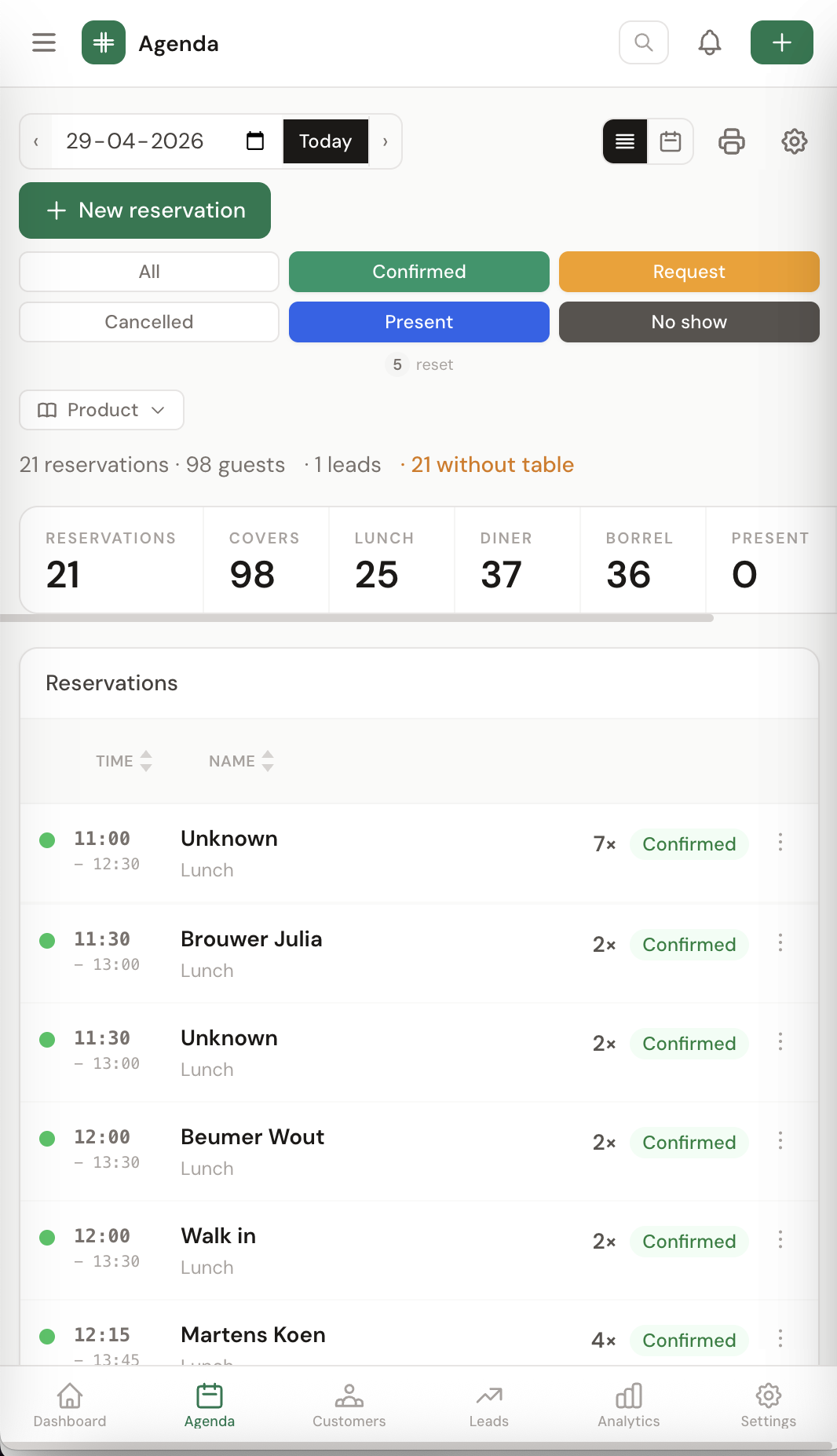Screen dimensions: 837x1456
Task: Enable the No show filter
Action: 689,322
